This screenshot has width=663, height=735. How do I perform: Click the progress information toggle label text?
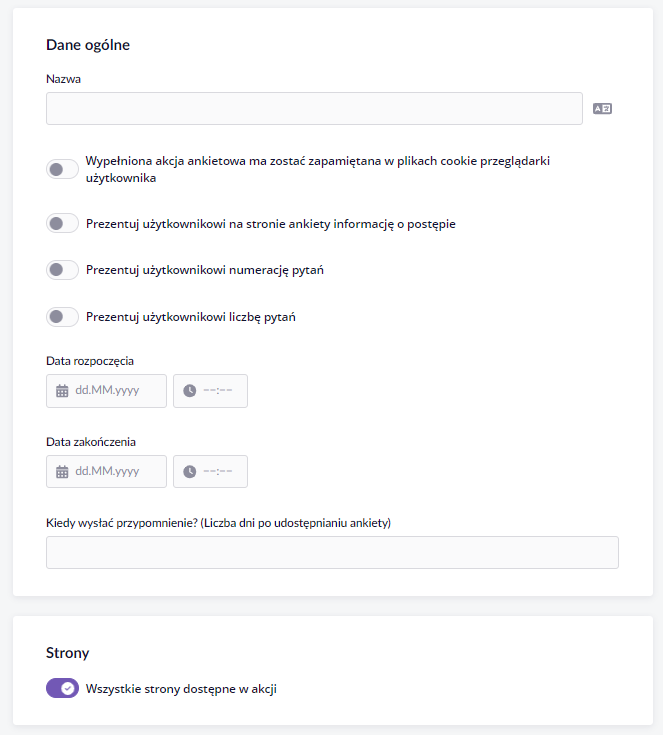271,224
